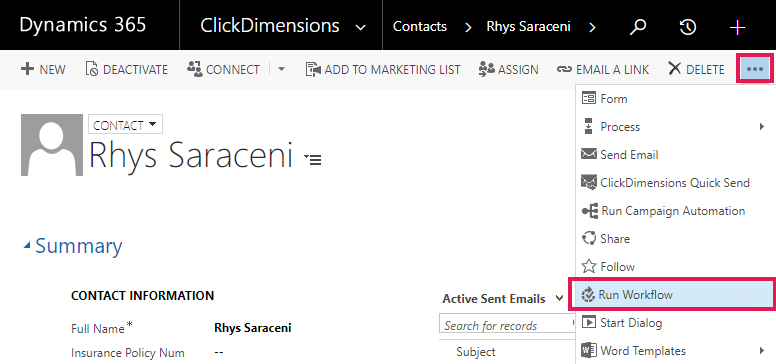
Task: Click the Subject column header
Action: coord(476,352)
